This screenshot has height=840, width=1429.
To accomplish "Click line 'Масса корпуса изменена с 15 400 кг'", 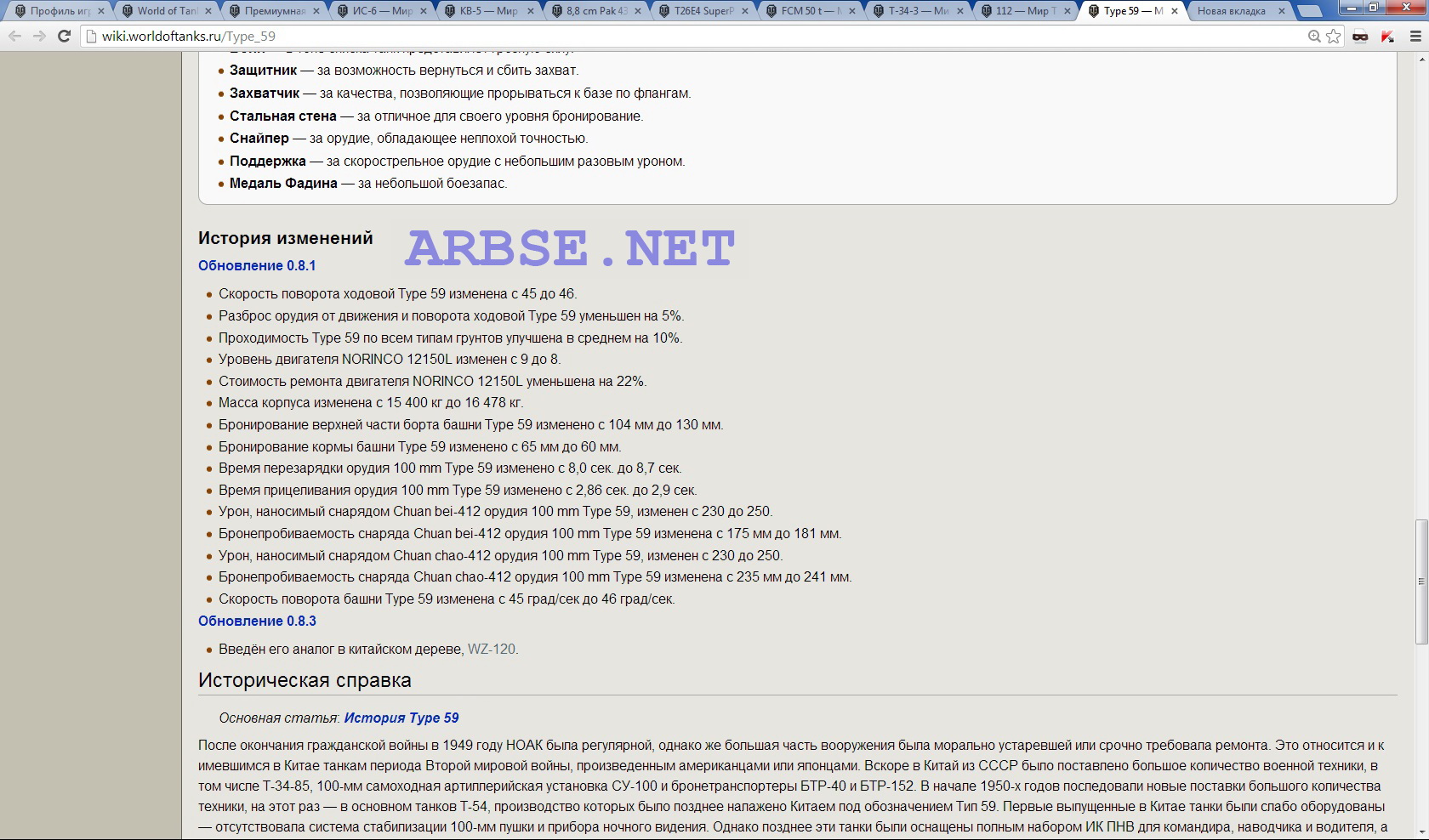I will 371,402.
